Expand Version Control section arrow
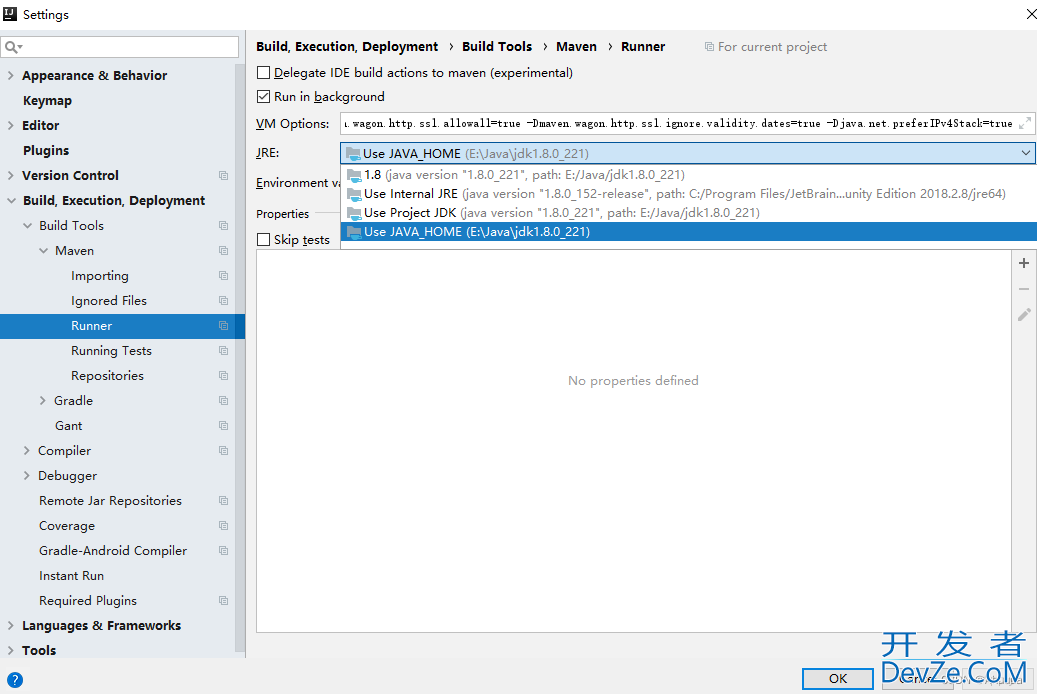The height and width of the screenshot is (694, 1037). 11,175
